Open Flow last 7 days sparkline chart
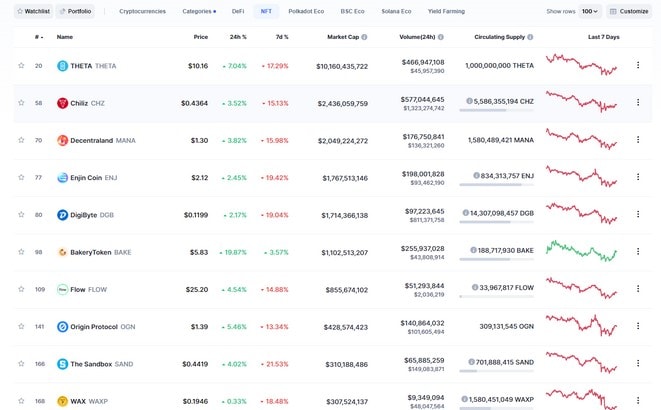Screen dimensions: 661x410 coord(581,288)
